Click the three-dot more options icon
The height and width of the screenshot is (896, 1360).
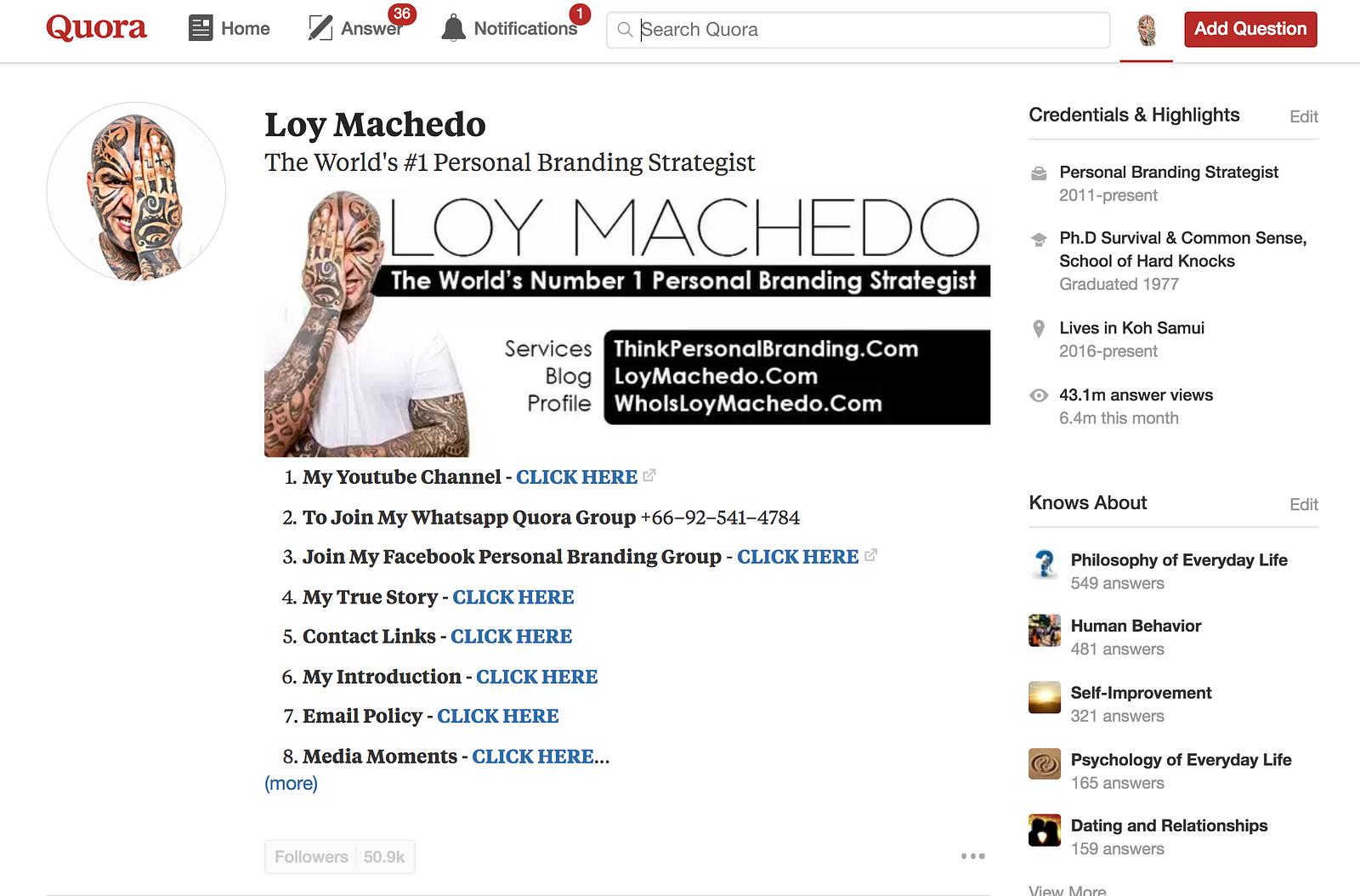[973, 856]
